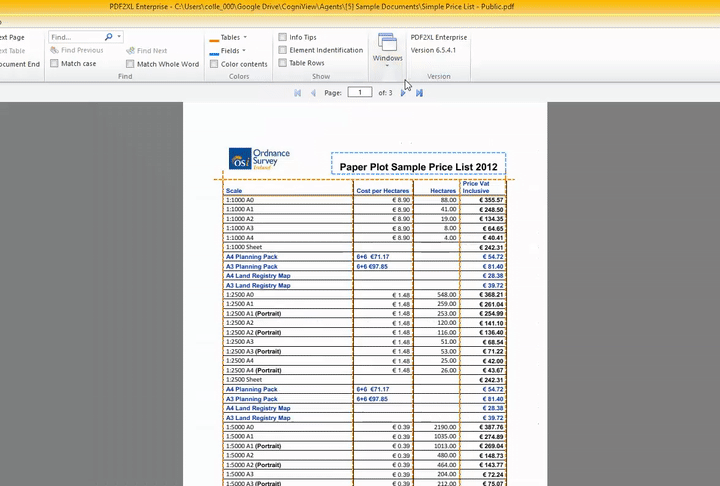Viewport: 720px width, 486px height.
Task: Click the Find Next button
Action: pos(146,50)
